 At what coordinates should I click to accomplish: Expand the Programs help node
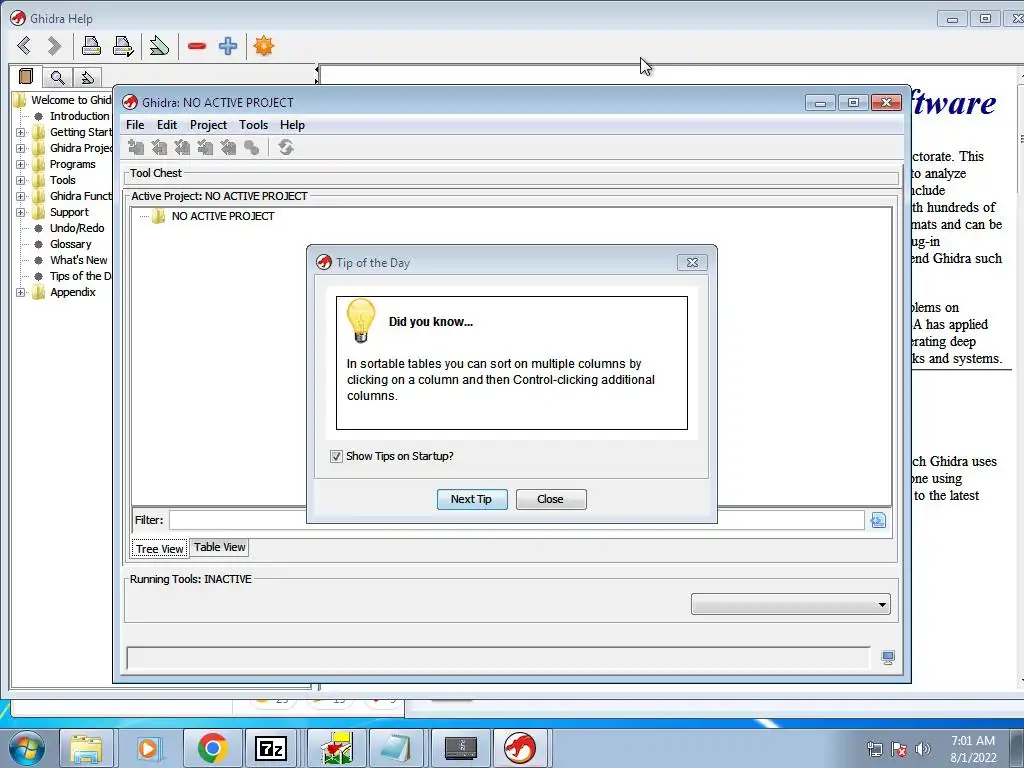20,164
